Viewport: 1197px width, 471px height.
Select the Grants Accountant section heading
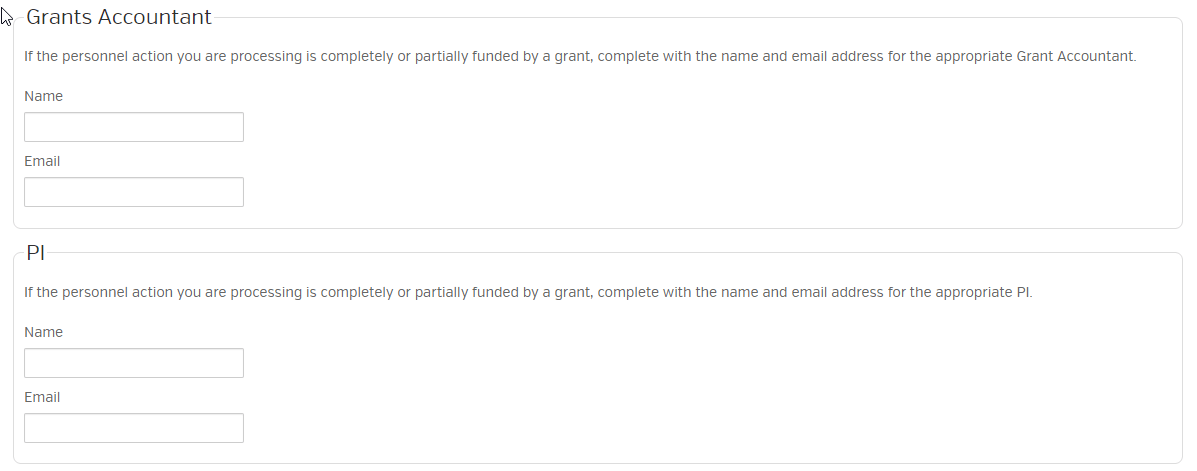tap(119, 17)
